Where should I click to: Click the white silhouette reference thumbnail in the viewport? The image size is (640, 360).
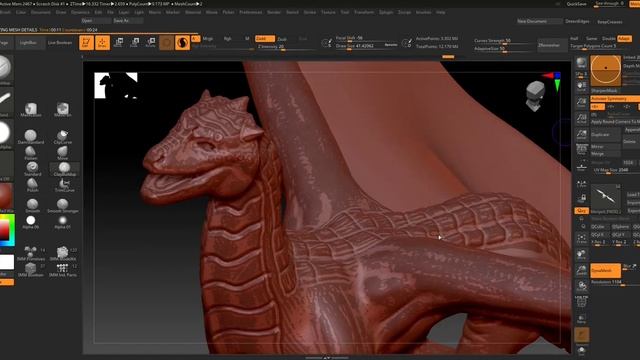116,86
